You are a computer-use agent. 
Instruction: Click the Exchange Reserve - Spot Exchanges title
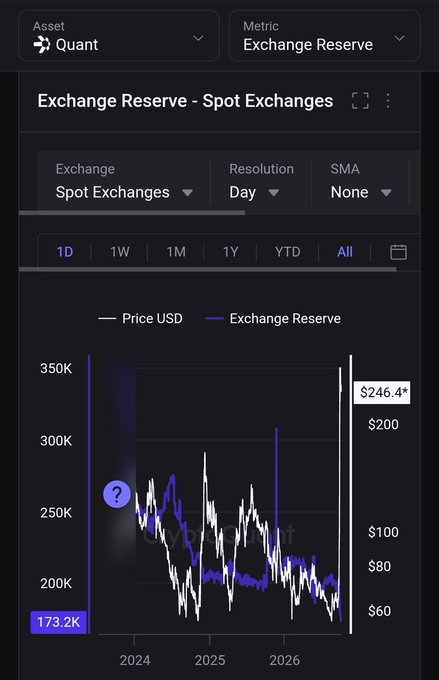185,101
